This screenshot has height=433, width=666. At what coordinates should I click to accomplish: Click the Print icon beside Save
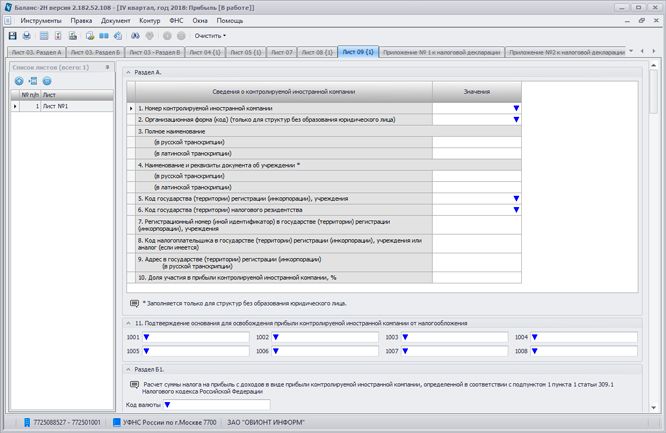point(26,36)
